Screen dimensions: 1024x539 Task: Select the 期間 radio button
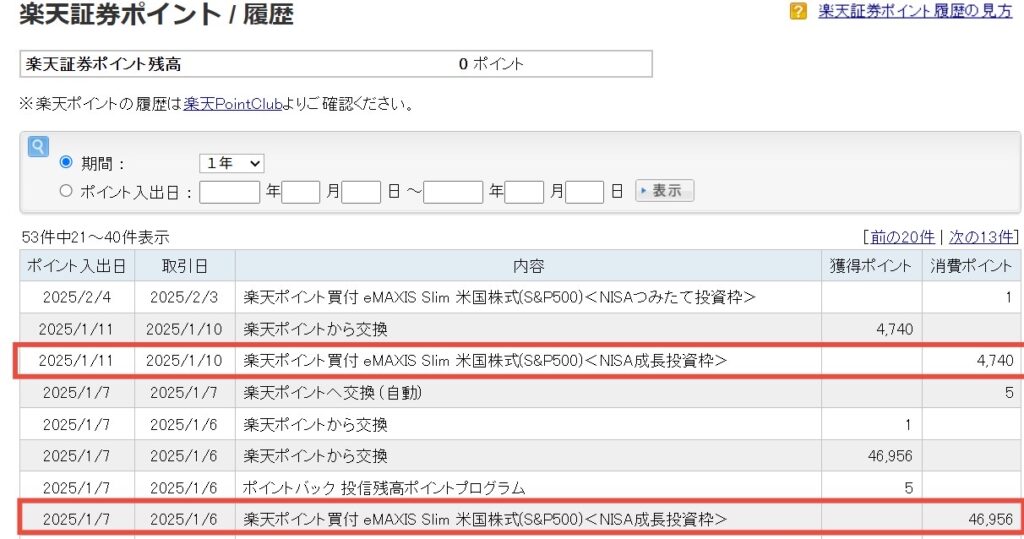click(x=66, y=161)
